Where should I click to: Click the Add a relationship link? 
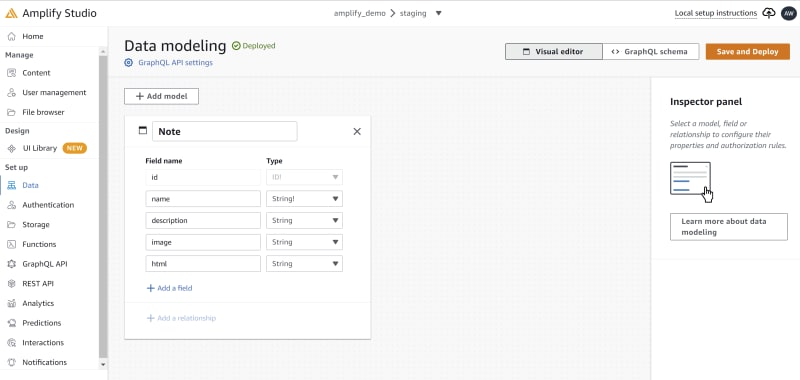pos(181,318)
